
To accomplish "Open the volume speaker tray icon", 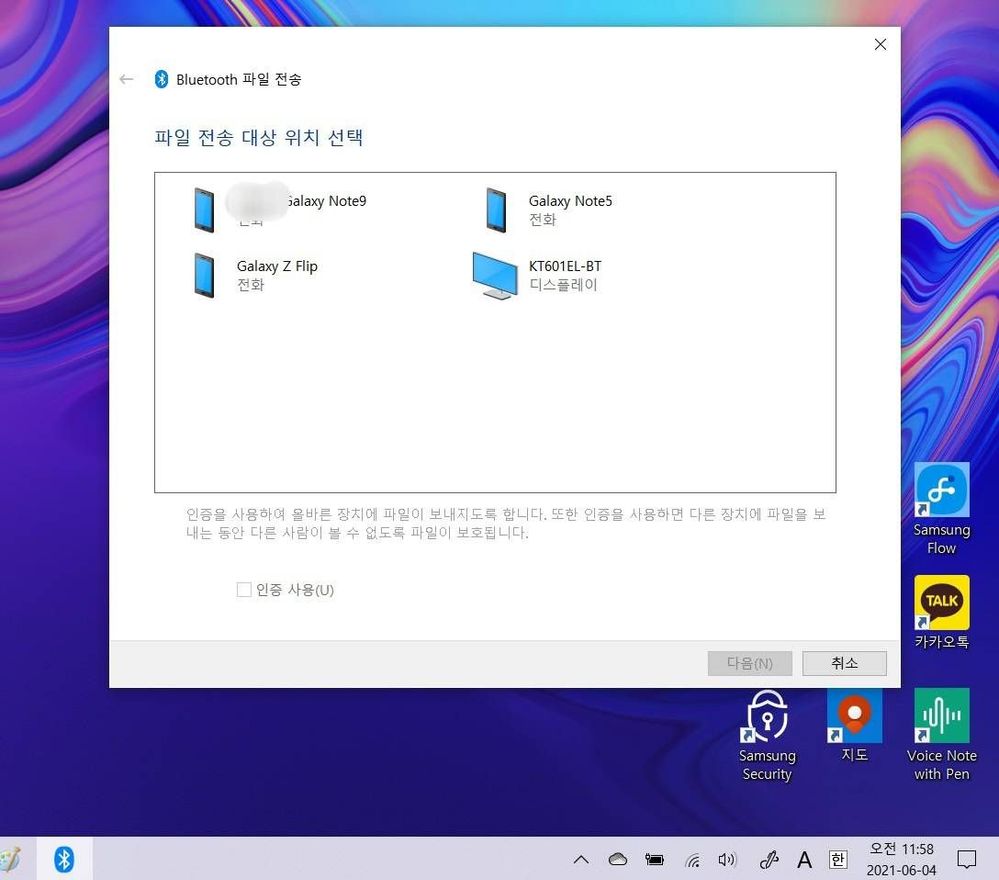I will [726, 860].
